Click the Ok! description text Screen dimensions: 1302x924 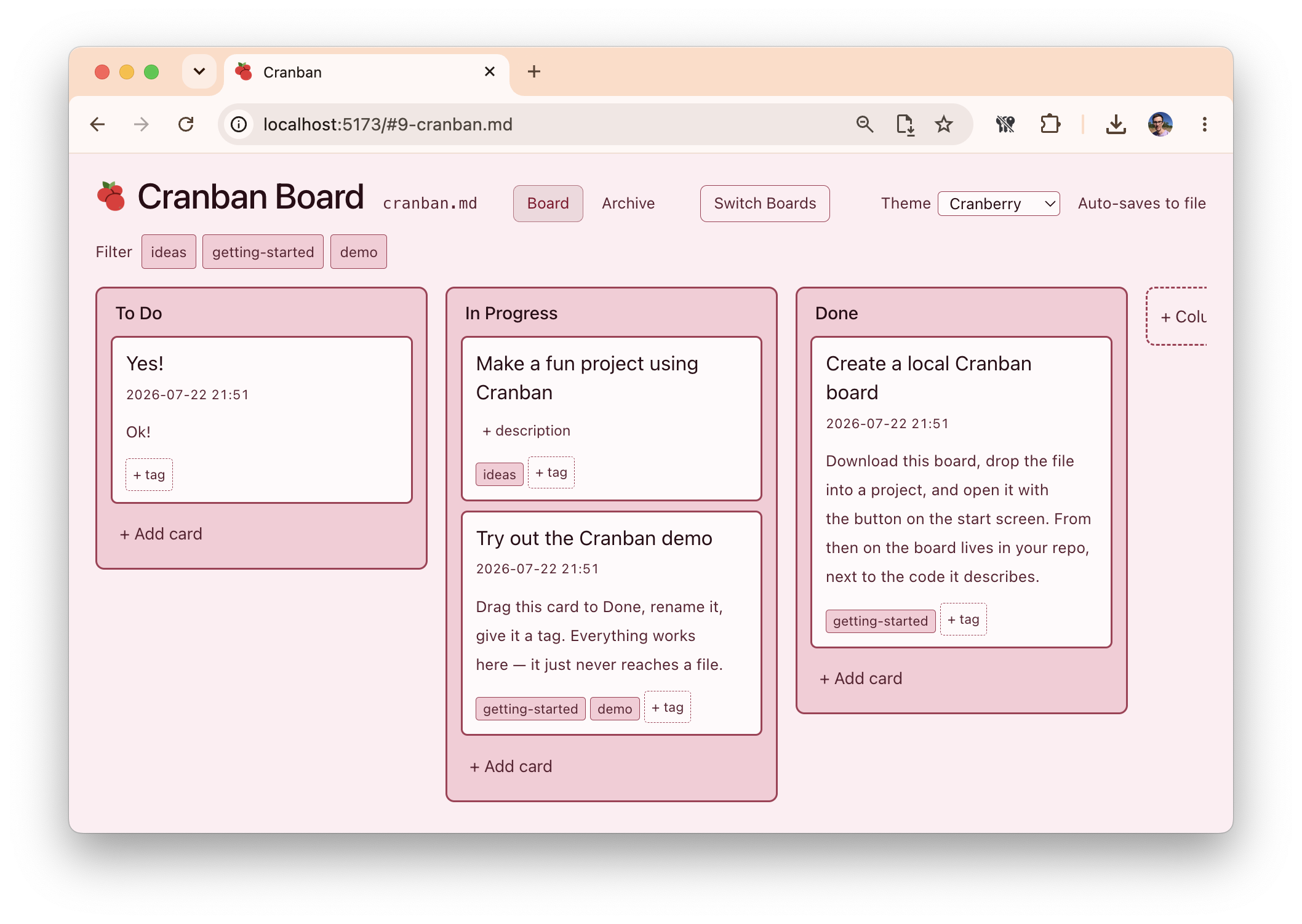[x=138, y=432]
